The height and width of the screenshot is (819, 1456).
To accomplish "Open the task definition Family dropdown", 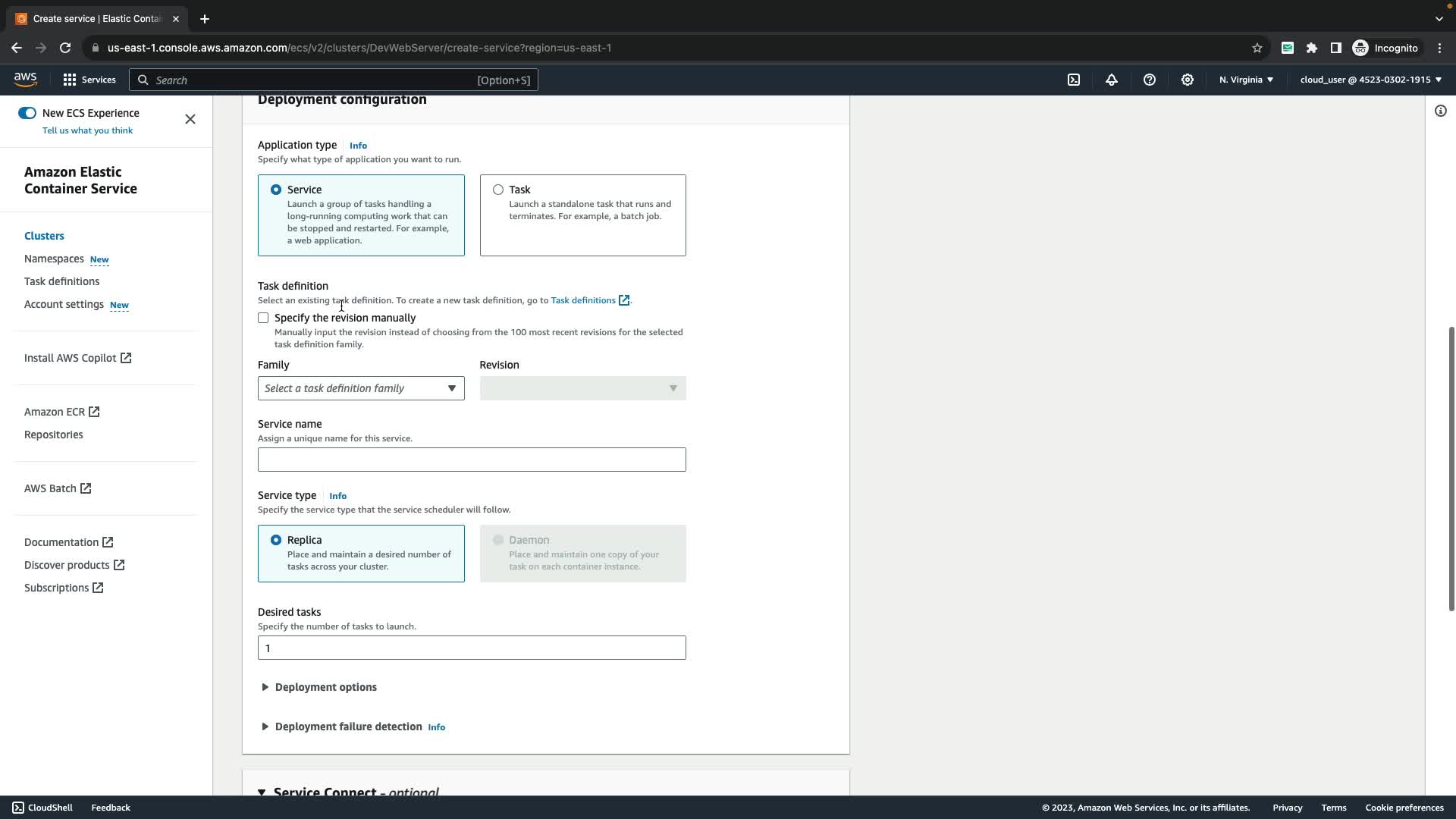I will click(361, 388).
